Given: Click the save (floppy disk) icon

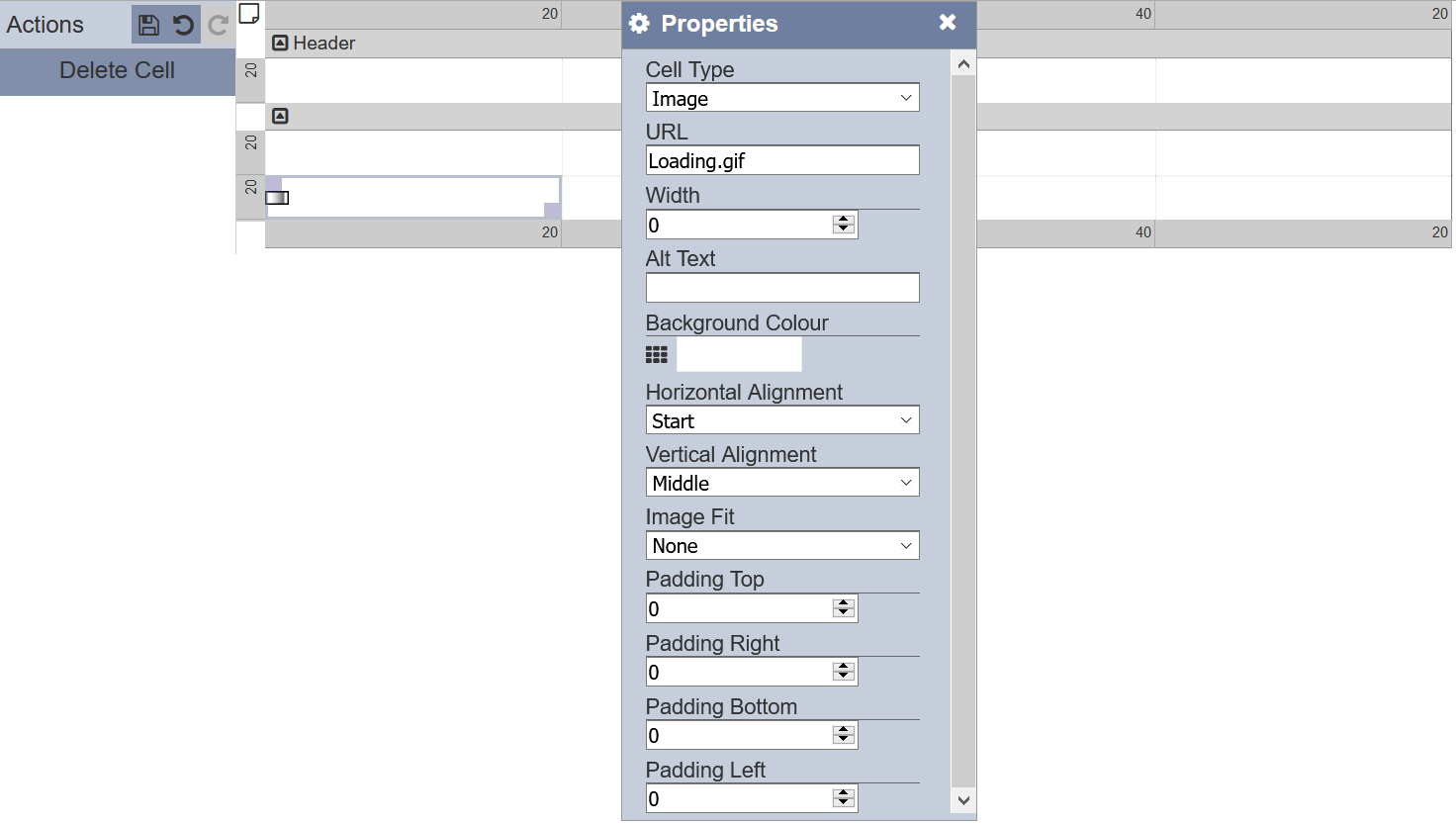Looking at the screenshot, I should pos(148,25).
